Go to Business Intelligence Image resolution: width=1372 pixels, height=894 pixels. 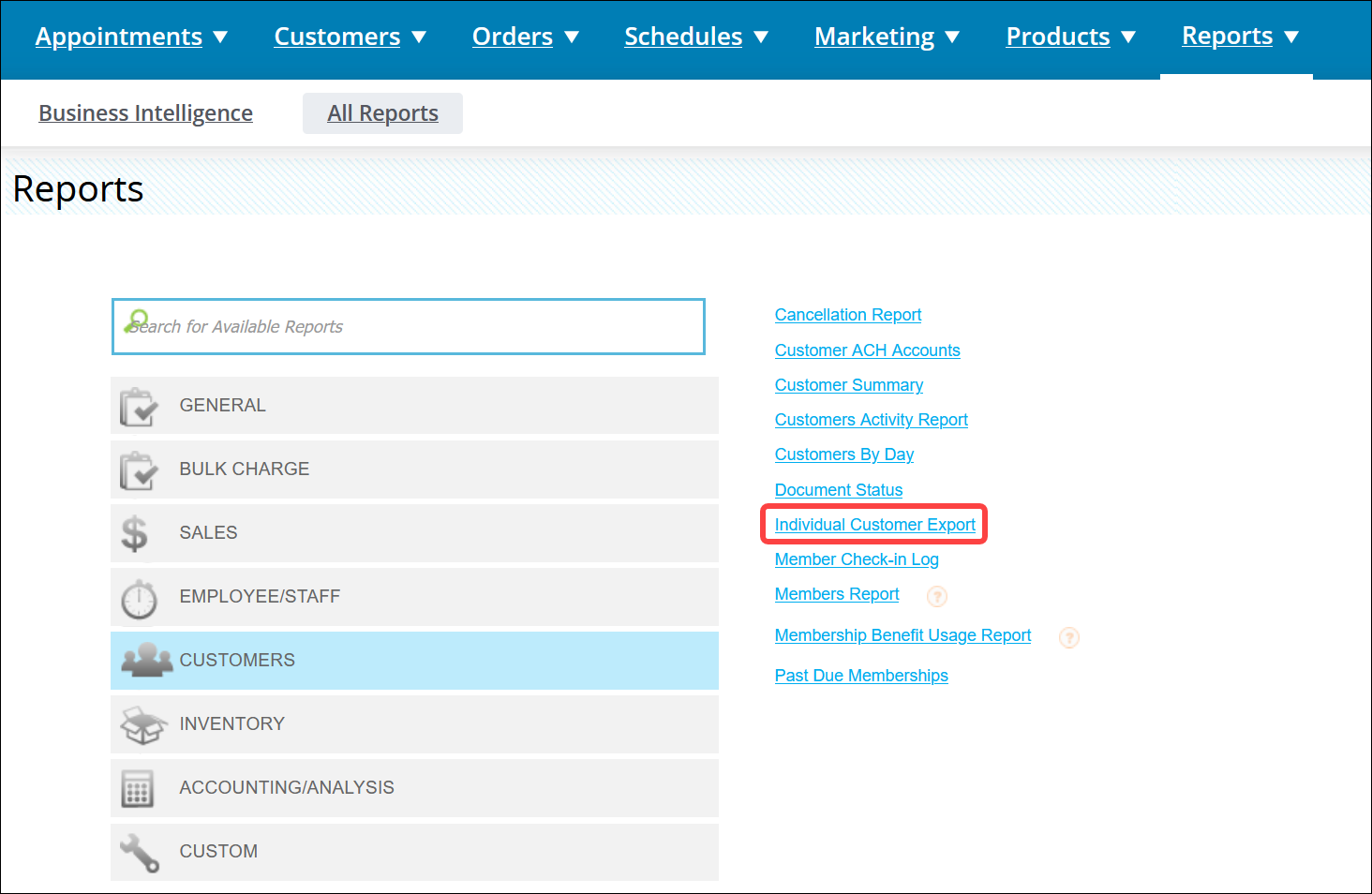[x=145, y=113]
